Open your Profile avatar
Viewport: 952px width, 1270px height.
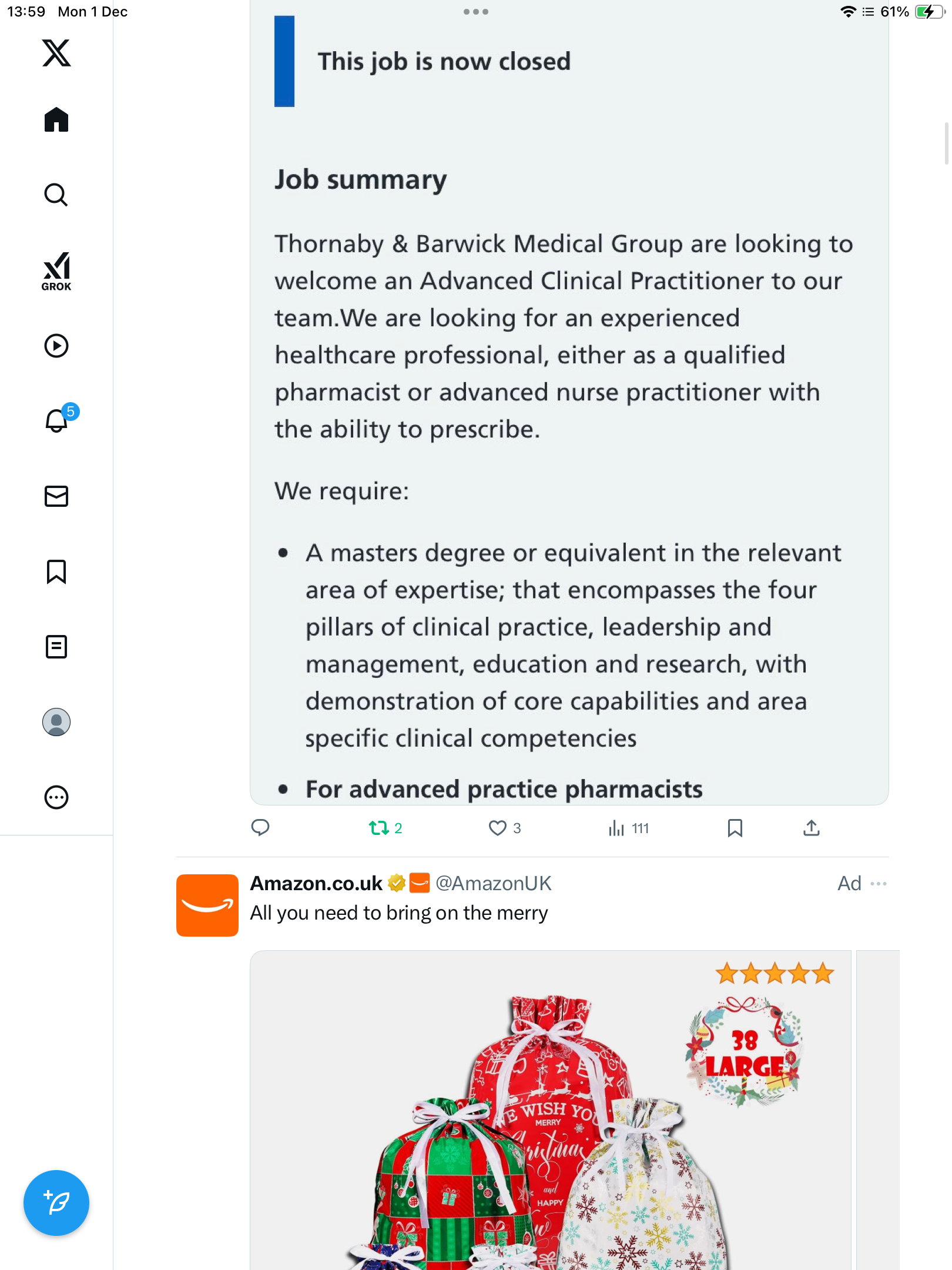point(56,722)
